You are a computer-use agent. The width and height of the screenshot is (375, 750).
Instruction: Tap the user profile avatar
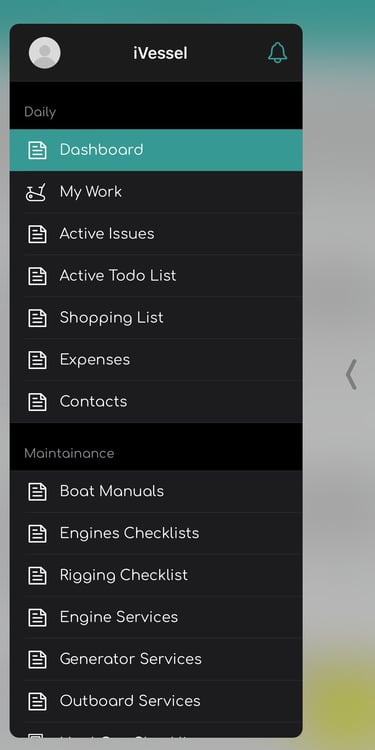(44, 53)
